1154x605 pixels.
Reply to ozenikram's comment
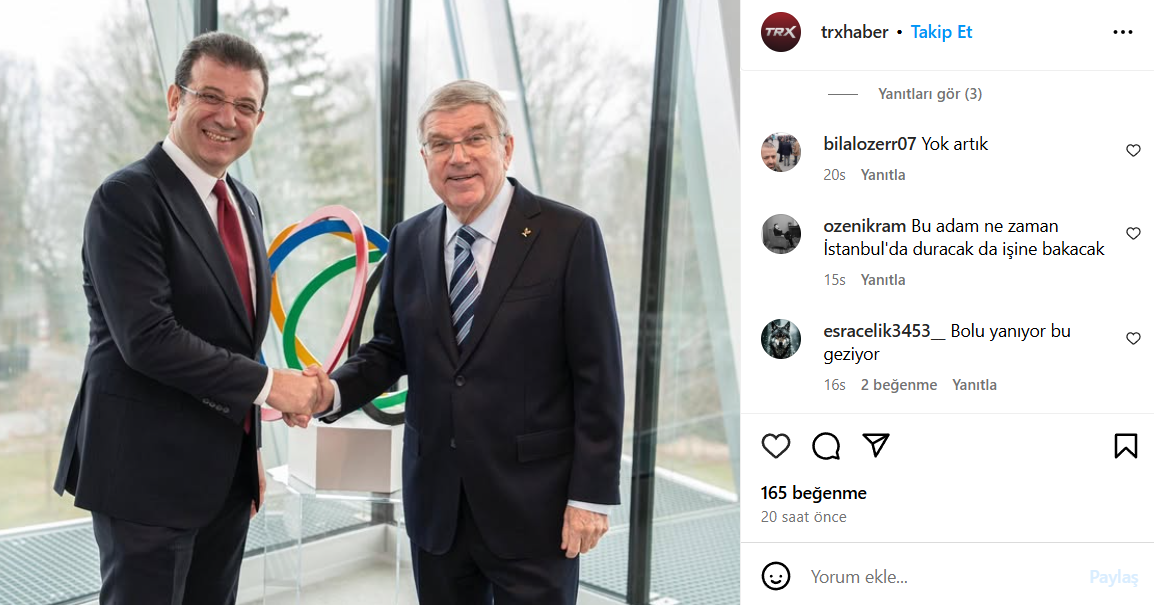click(x=883, y=280)
